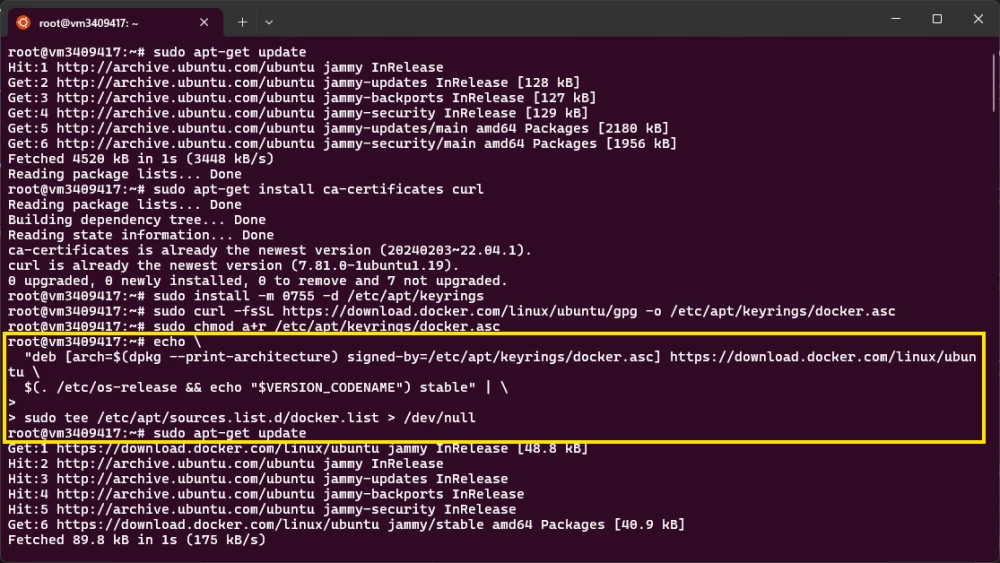Click the Get:6 jammy-security/main Packages [1956 kB] line

pyautogui.click(x=342, y=144)
